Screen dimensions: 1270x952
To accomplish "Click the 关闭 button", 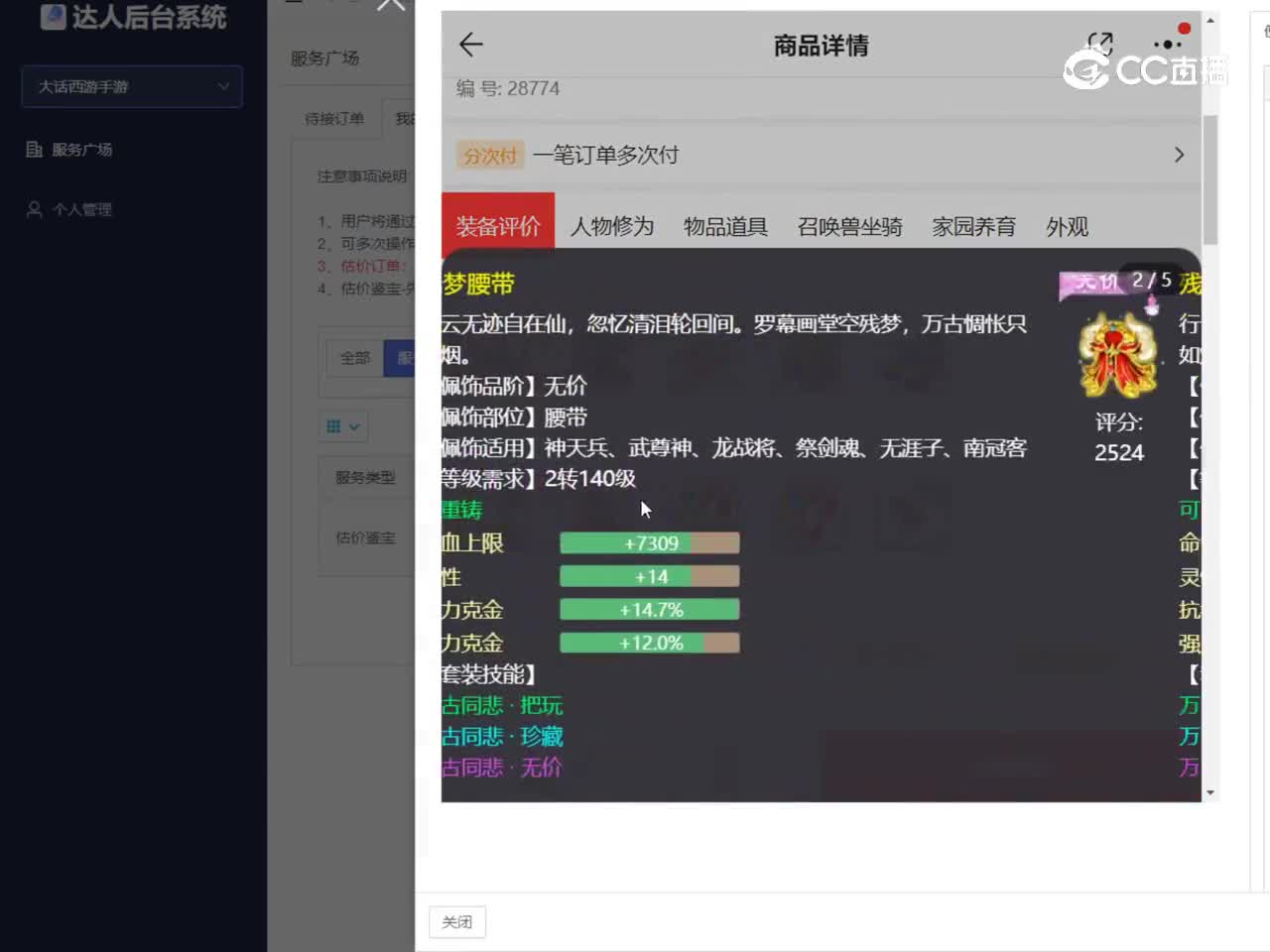I will (x=457, y=922).
